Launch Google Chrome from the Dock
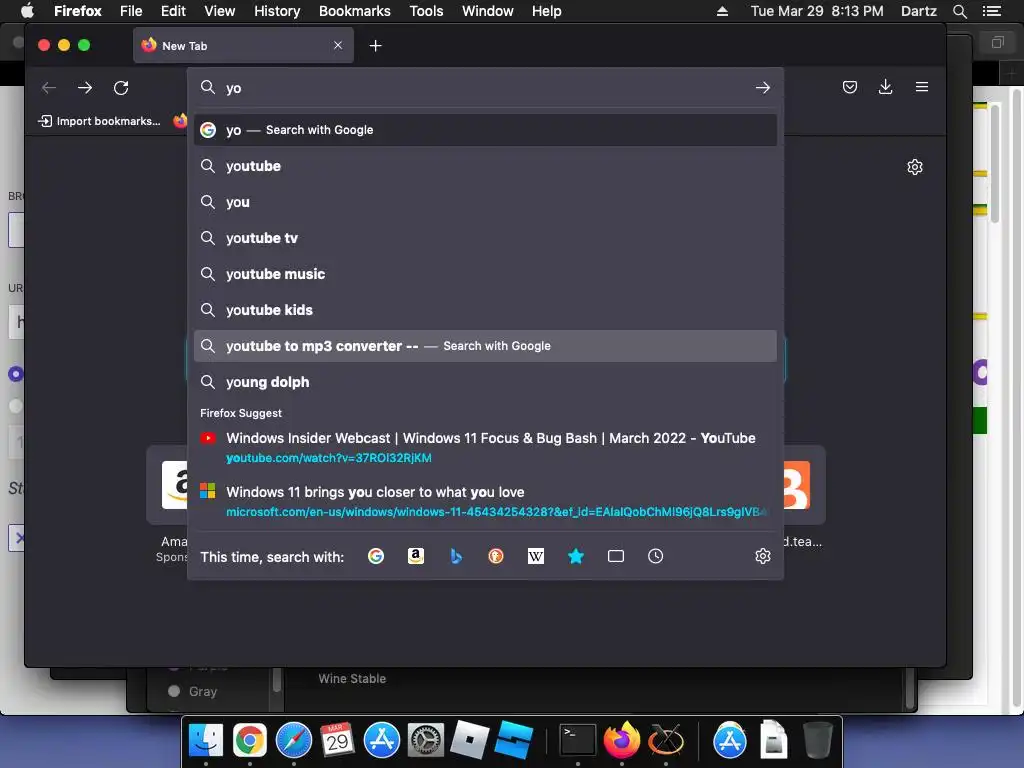Screen dimensions: 1024x768 pos(249,741)
